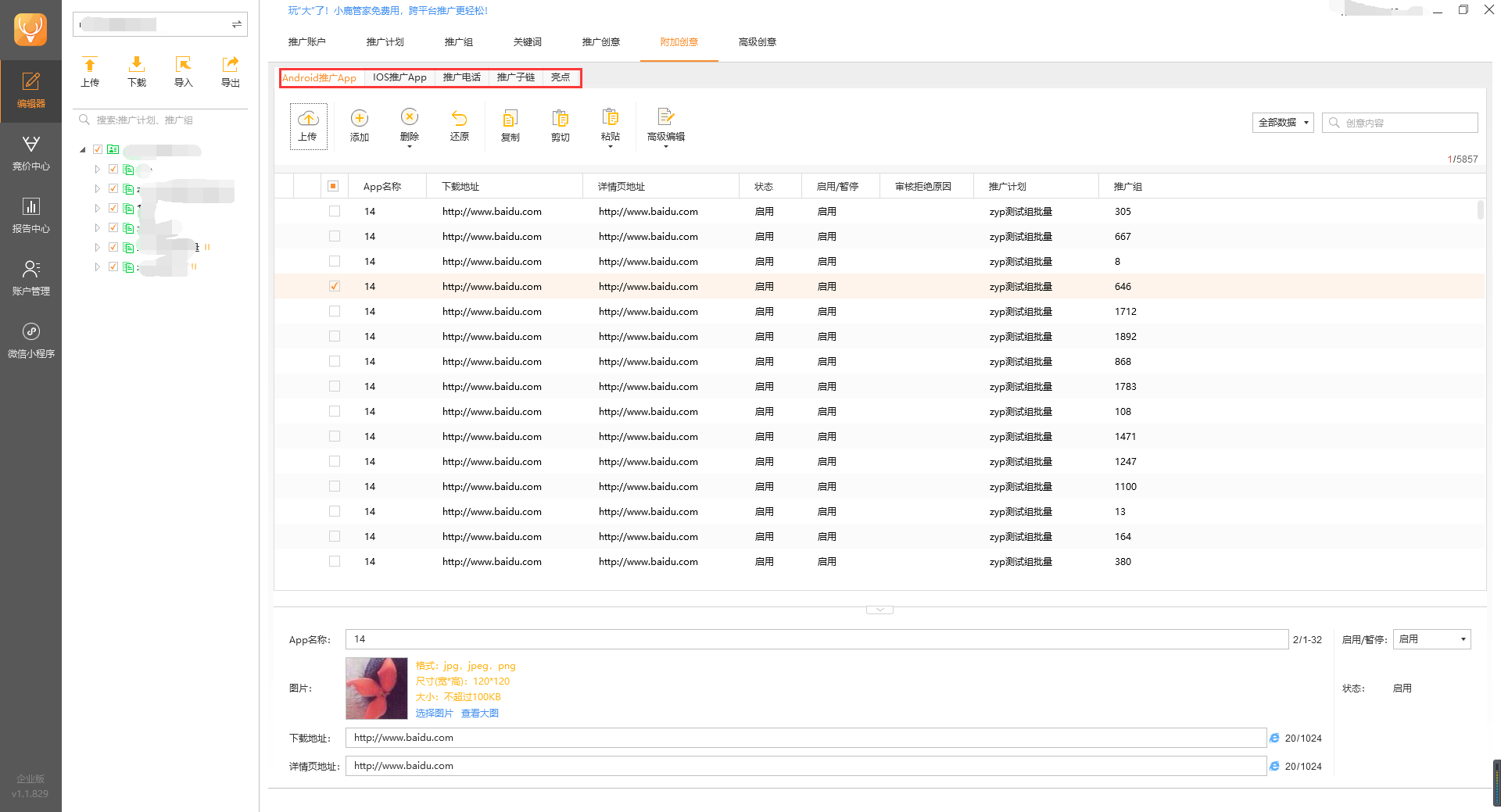Click the top promo banner link

(388, 11)
